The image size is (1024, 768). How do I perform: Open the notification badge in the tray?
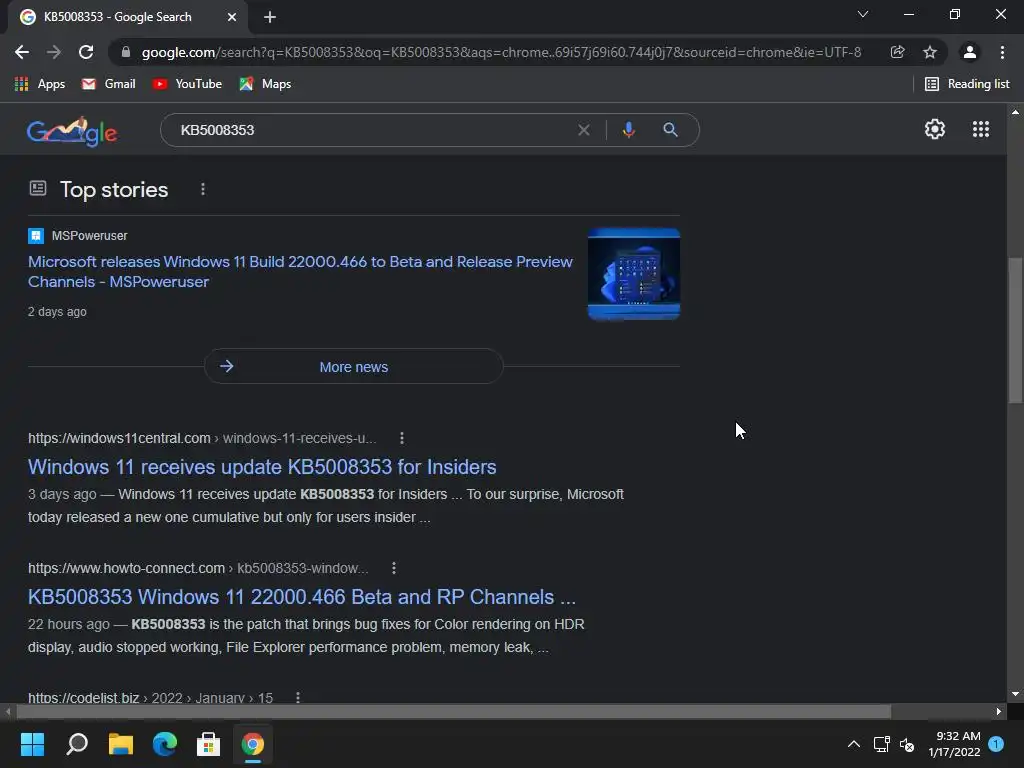996,744
